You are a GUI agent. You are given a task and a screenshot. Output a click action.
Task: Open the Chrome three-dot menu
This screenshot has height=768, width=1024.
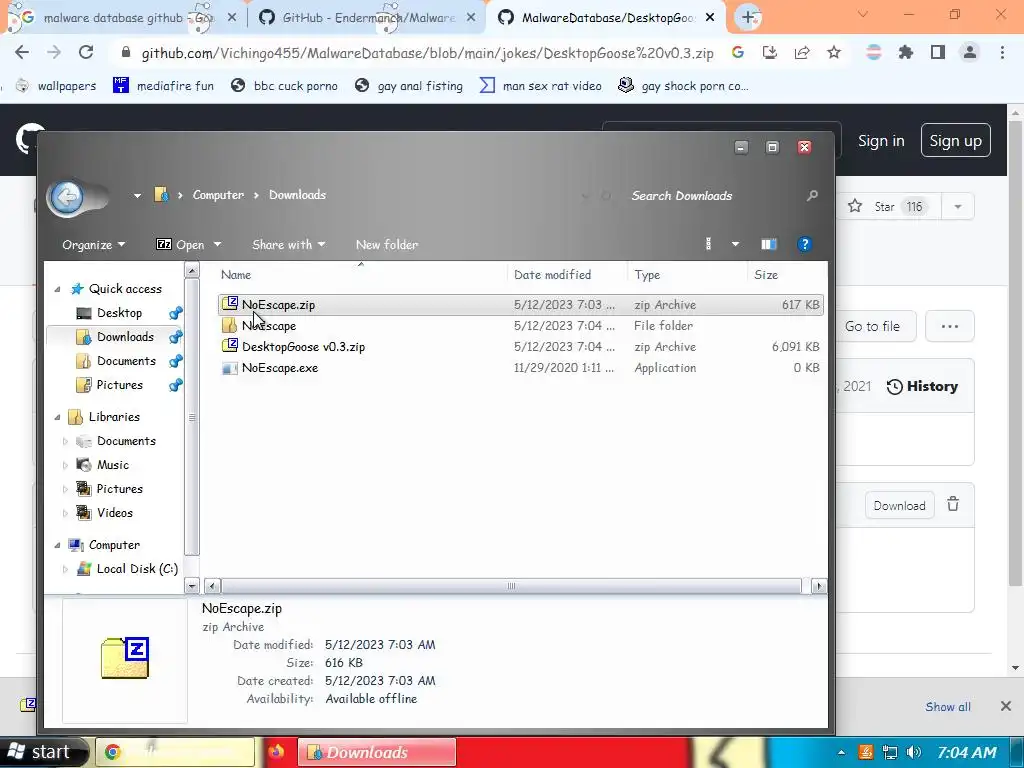click(1002, 52)
